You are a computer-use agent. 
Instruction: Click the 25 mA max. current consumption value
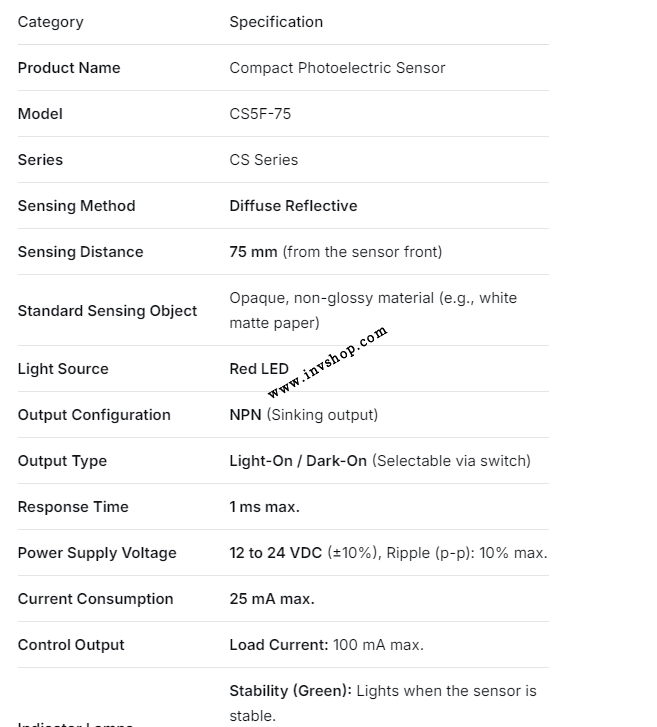pyautogui.click(x=272, y=599)
